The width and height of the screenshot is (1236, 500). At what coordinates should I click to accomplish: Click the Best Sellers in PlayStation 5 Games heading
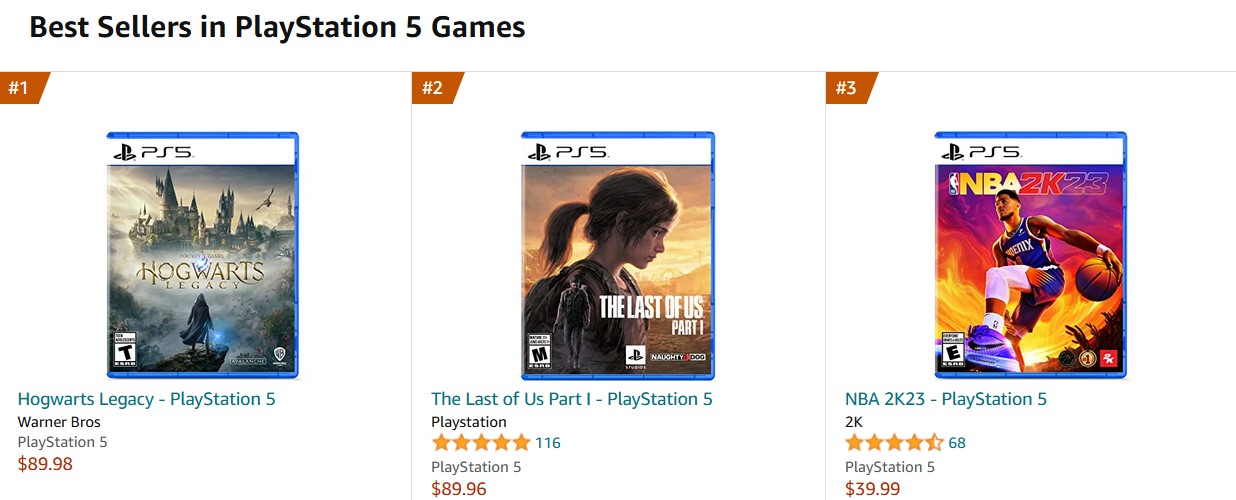pyautogui.click(x=277, y=27)
